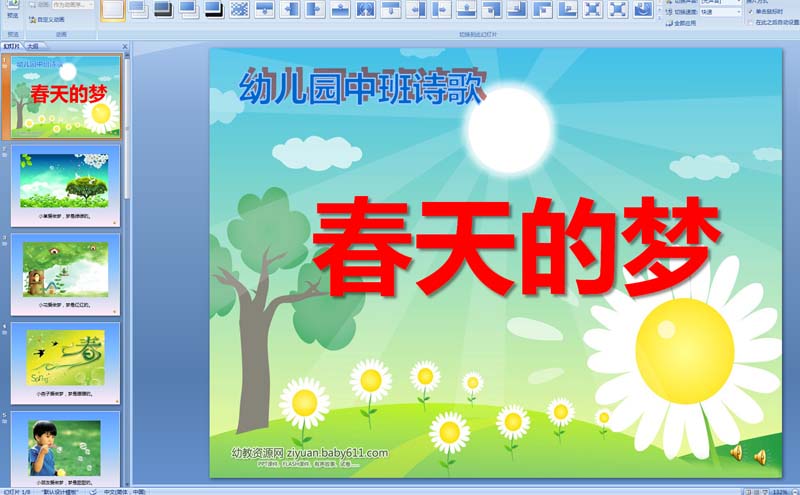
Task: Switch to Slide Sorter view in status bar
Action: (x=757, y=492)
